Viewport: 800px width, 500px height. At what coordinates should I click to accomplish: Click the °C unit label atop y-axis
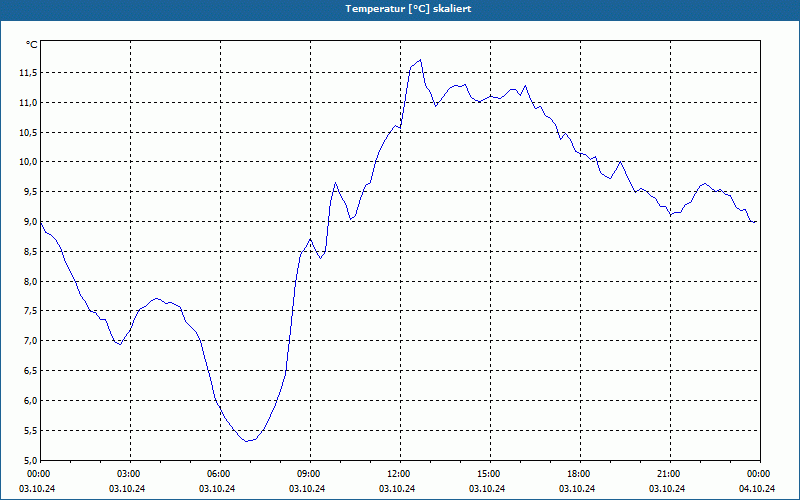point(32,45)
